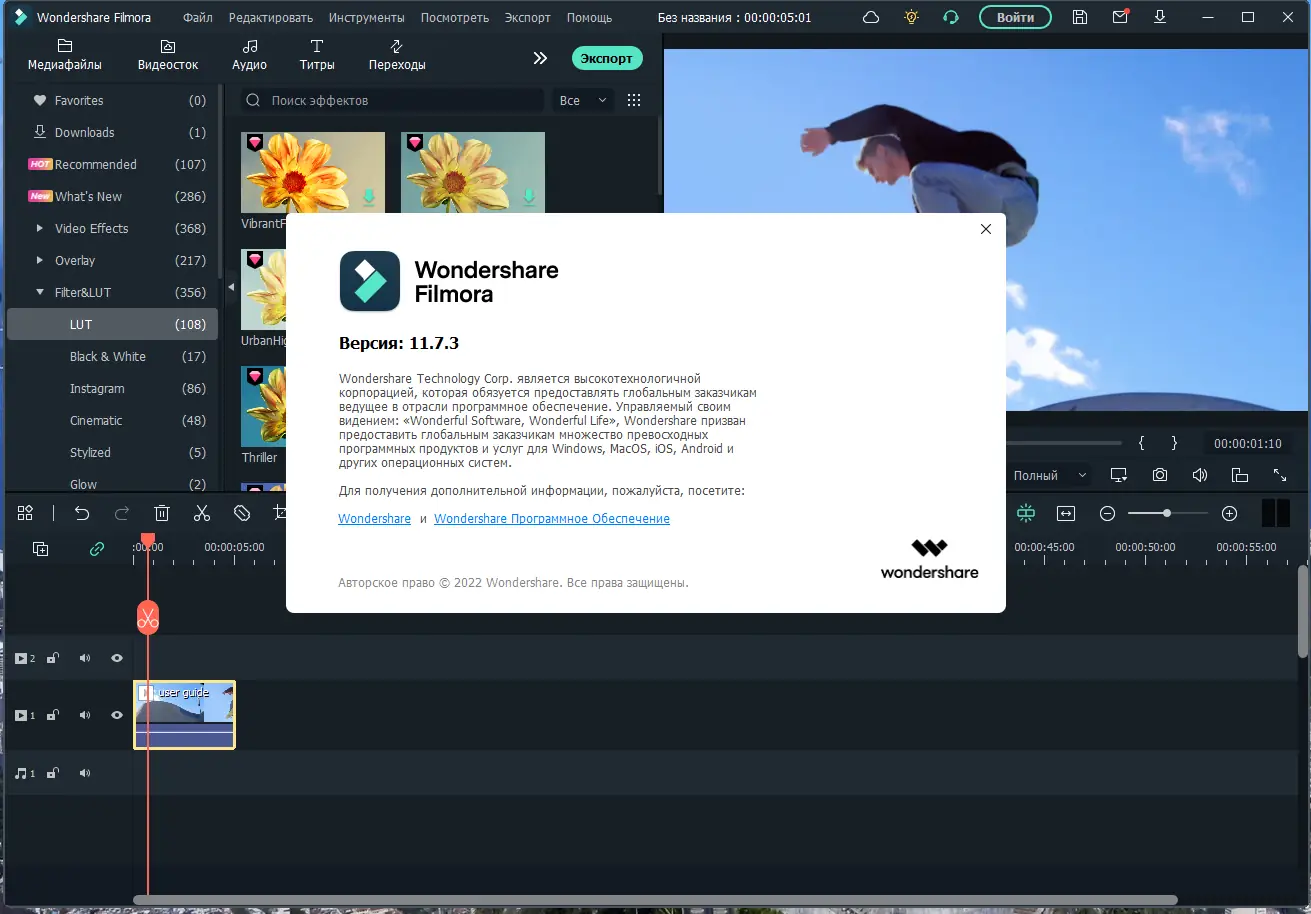Expand the Overlay category
Image resolution: width=1311 pixels, height=914 pixels.
pos(40,260)
